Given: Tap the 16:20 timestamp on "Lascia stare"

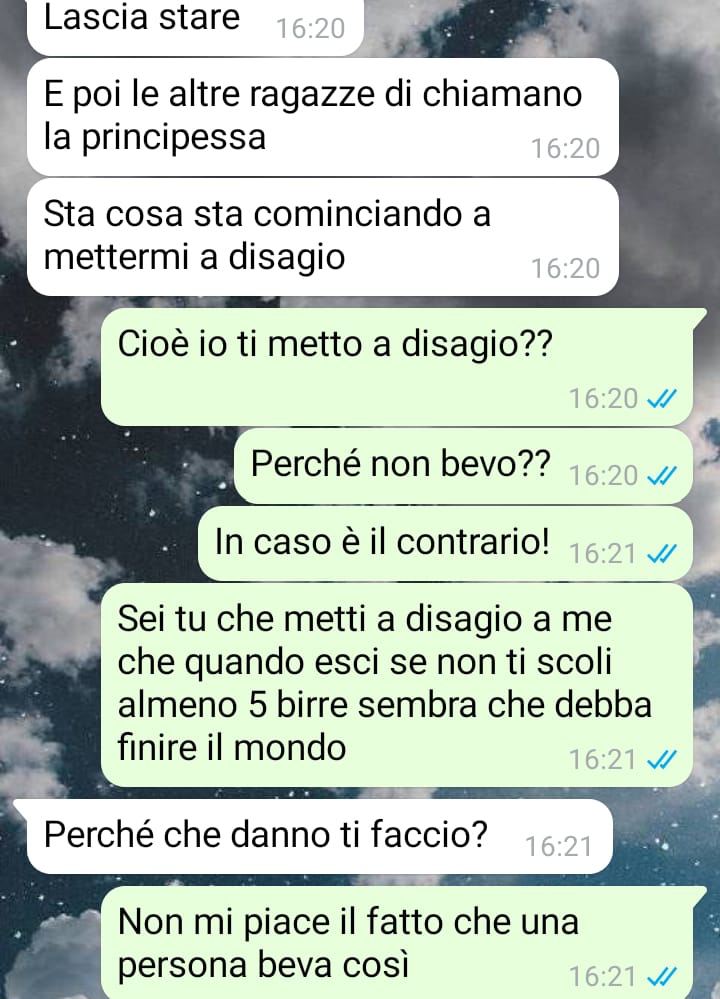Looking at the screenshot, I should coord(310,29).
